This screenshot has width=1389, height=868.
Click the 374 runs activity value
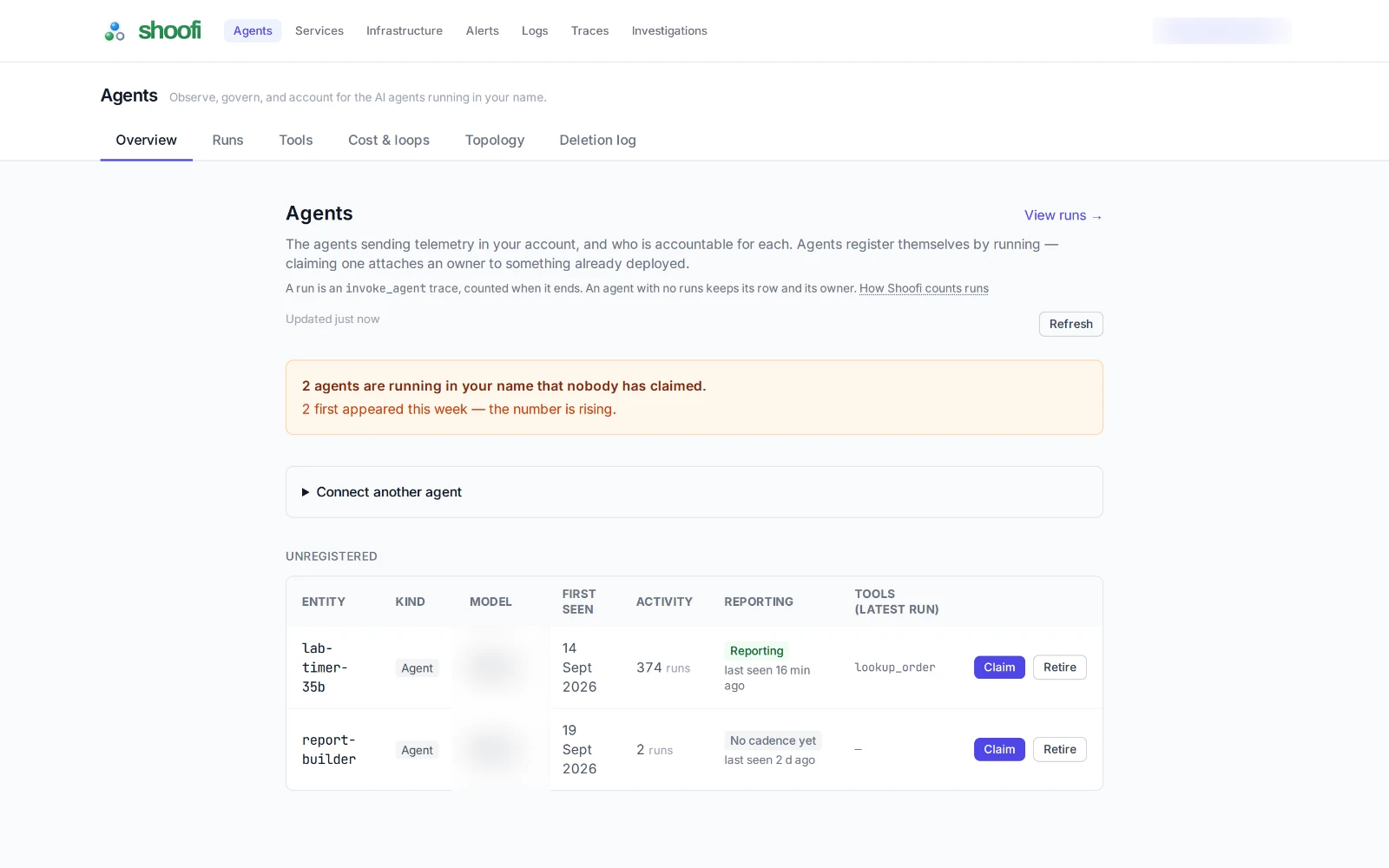[663, 667]
